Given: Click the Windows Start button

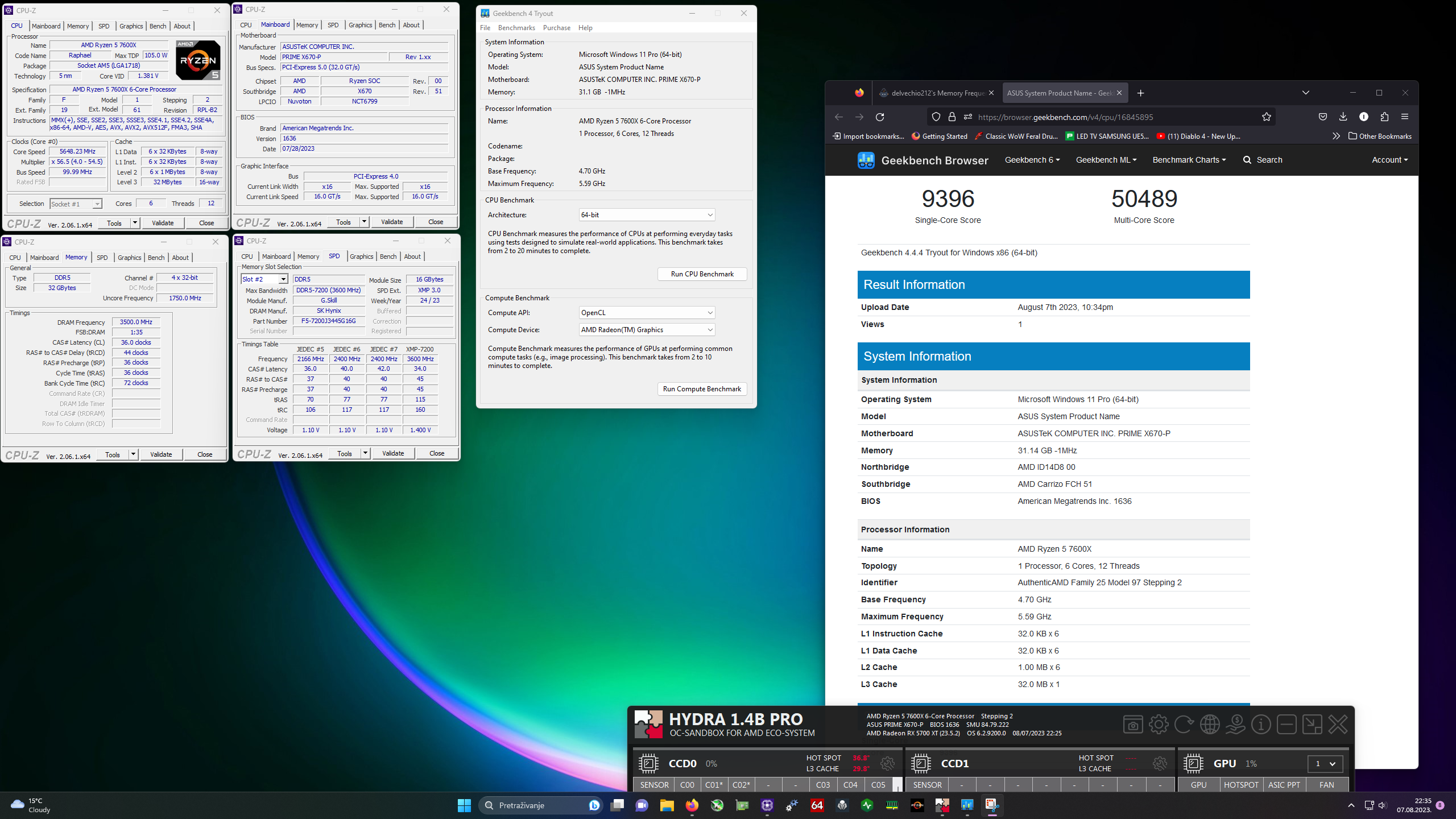Looking at the screenshot, I should tap(464, 805).
